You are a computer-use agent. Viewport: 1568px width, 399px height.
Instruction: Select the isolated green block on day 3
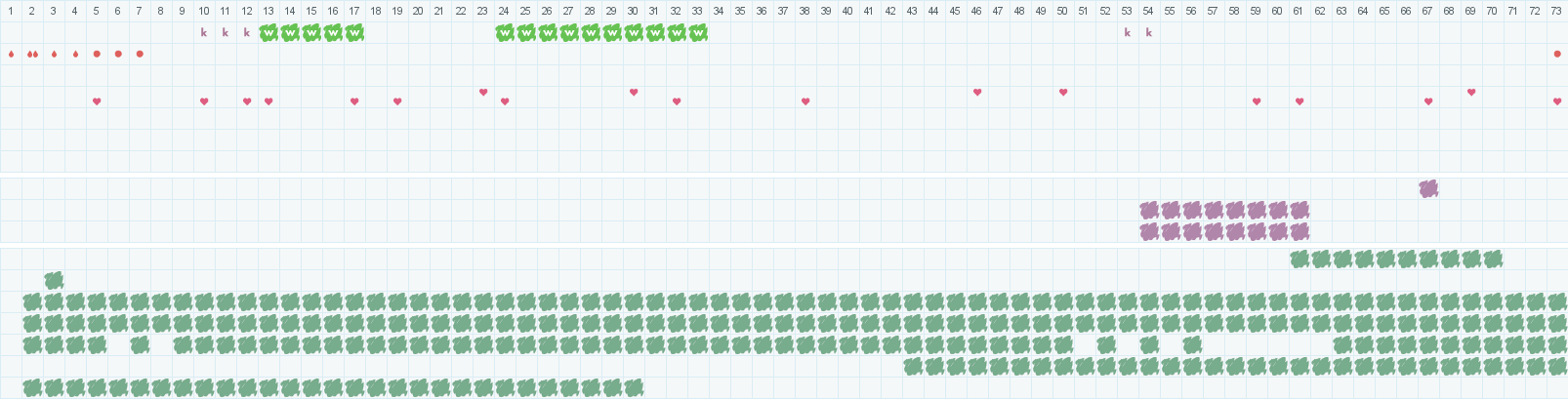click(54, 280)
